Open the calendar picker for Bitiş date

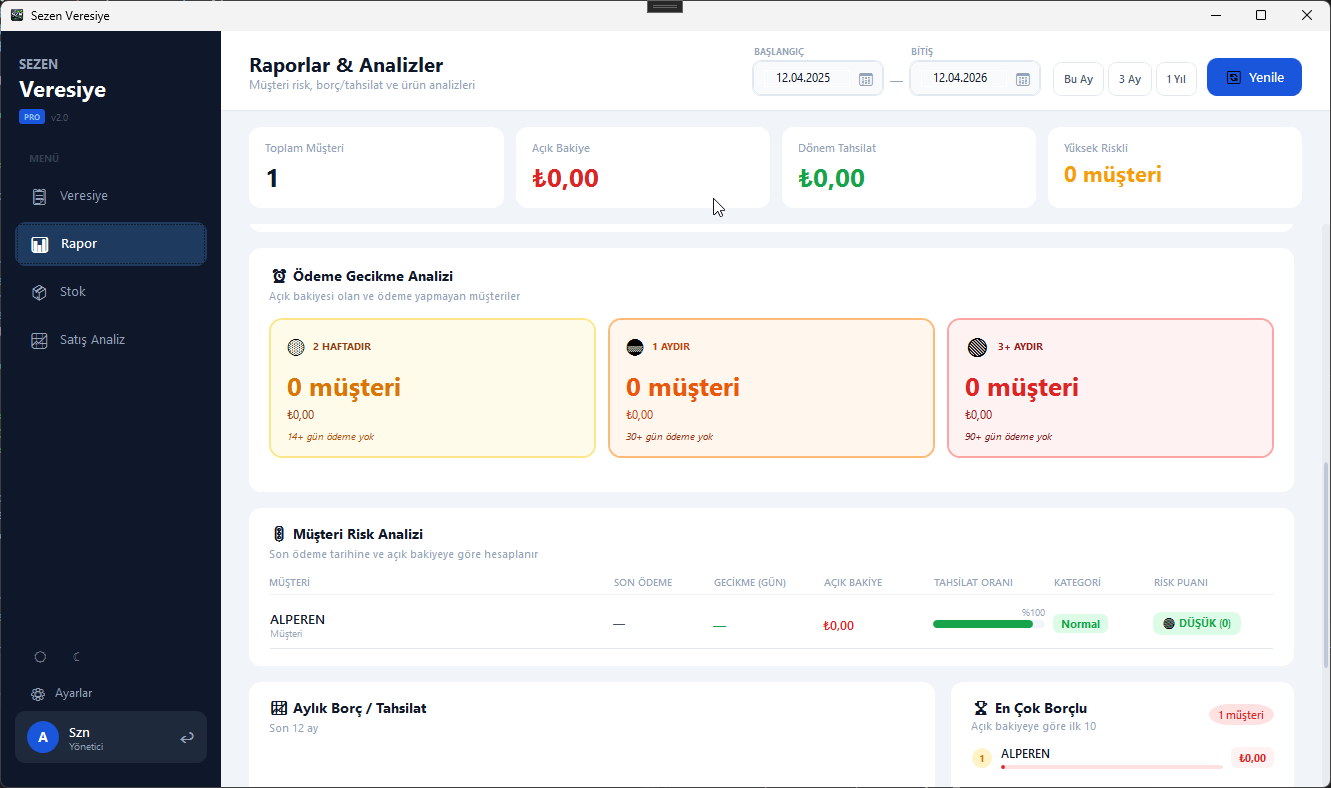[1023, 79]
